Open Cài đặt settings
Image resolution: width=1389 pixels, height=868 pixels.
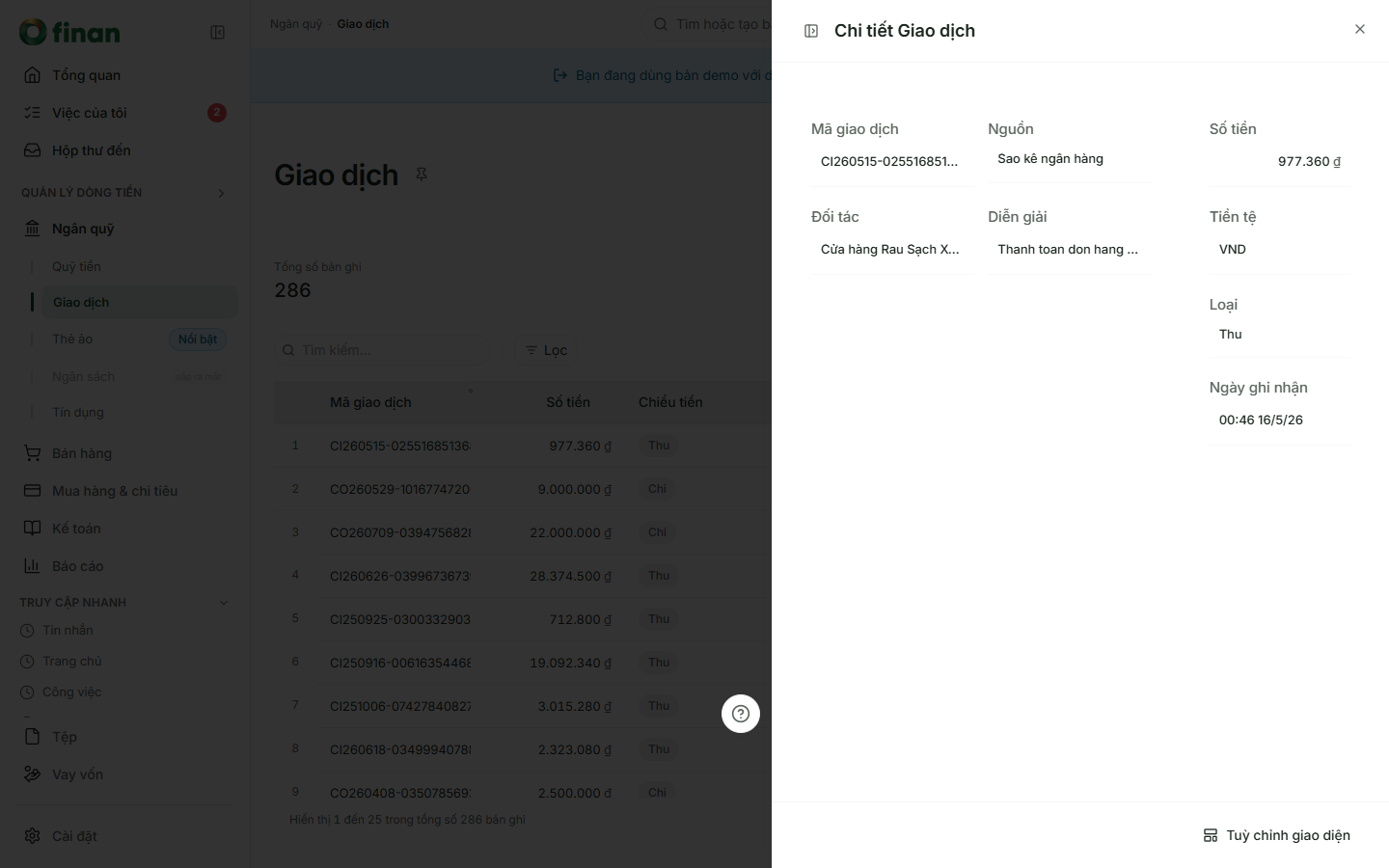[x=125, y=836]
